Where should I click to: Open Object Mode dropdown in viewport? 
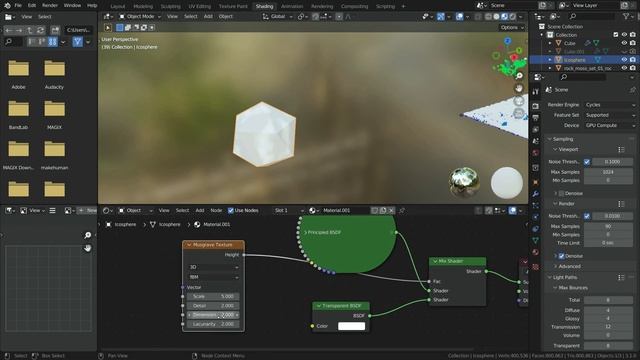click(x=140, y=17)
